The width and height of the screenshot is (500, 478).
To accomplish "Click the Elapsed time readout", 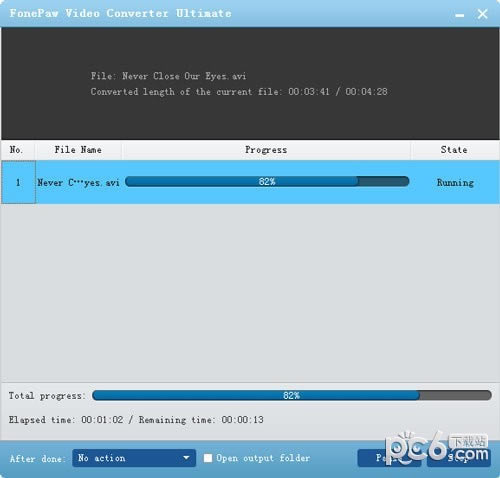I will pyautogui.click(x=66, y=420).
